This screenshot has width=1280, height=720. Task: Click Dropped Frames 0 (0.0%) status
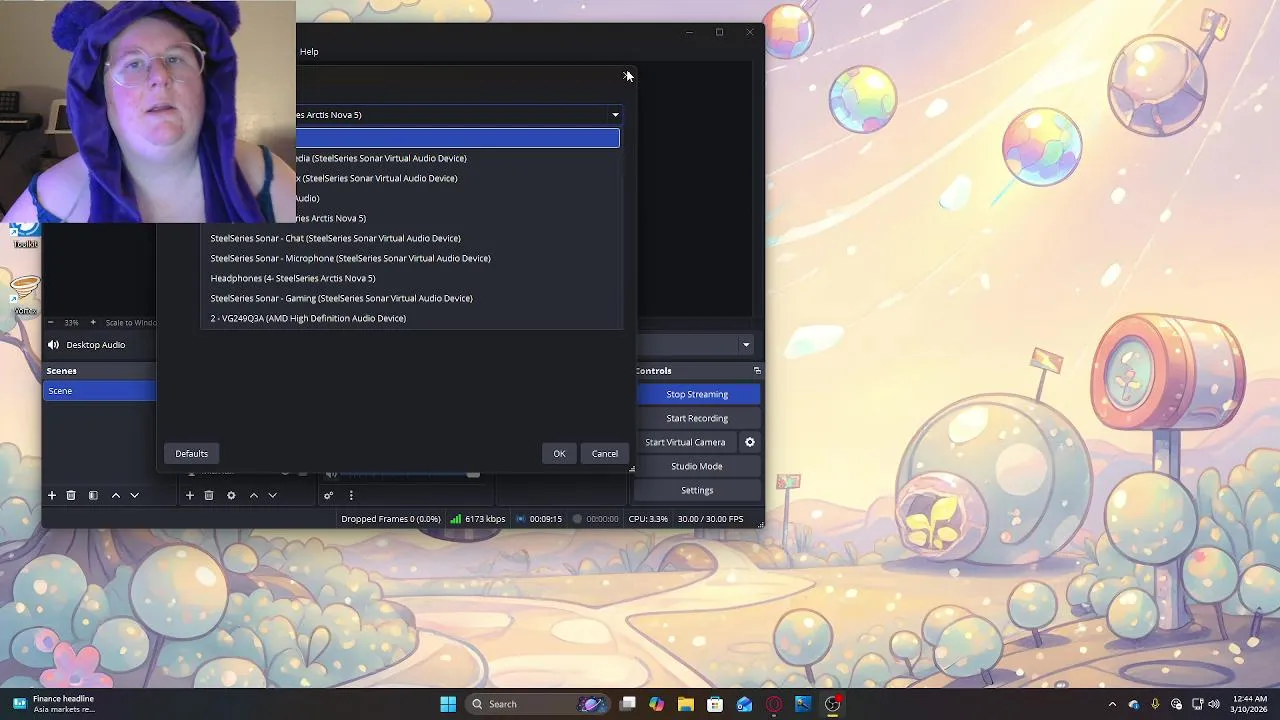point(391,519)
